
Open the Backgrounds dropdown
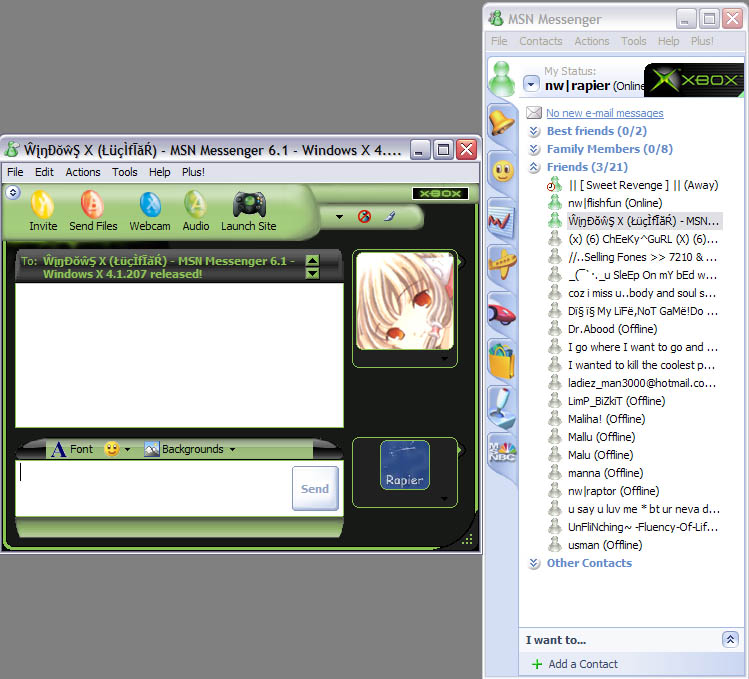tap(190, 449)
